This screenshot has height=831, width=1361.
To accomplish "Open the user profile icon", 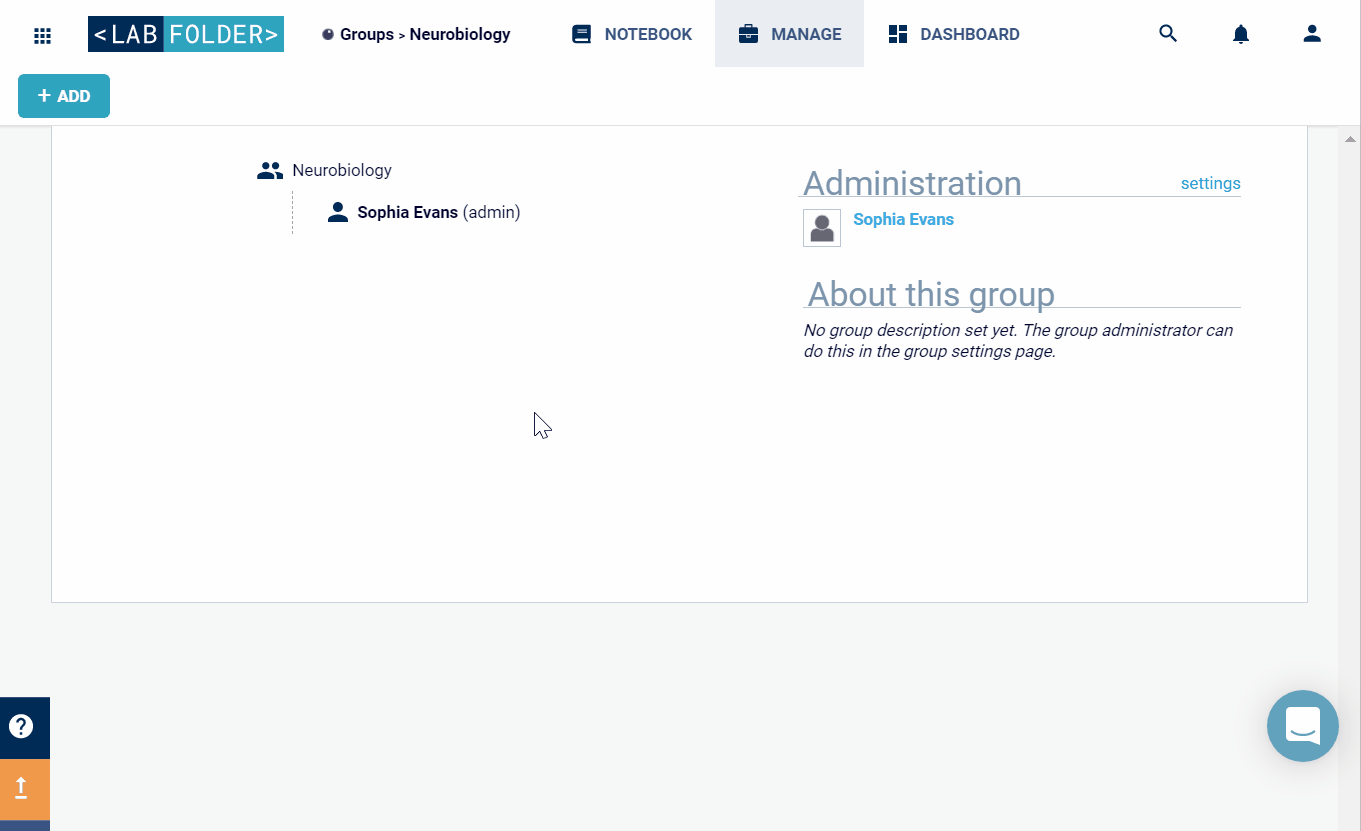I will tap(1313, 34).
